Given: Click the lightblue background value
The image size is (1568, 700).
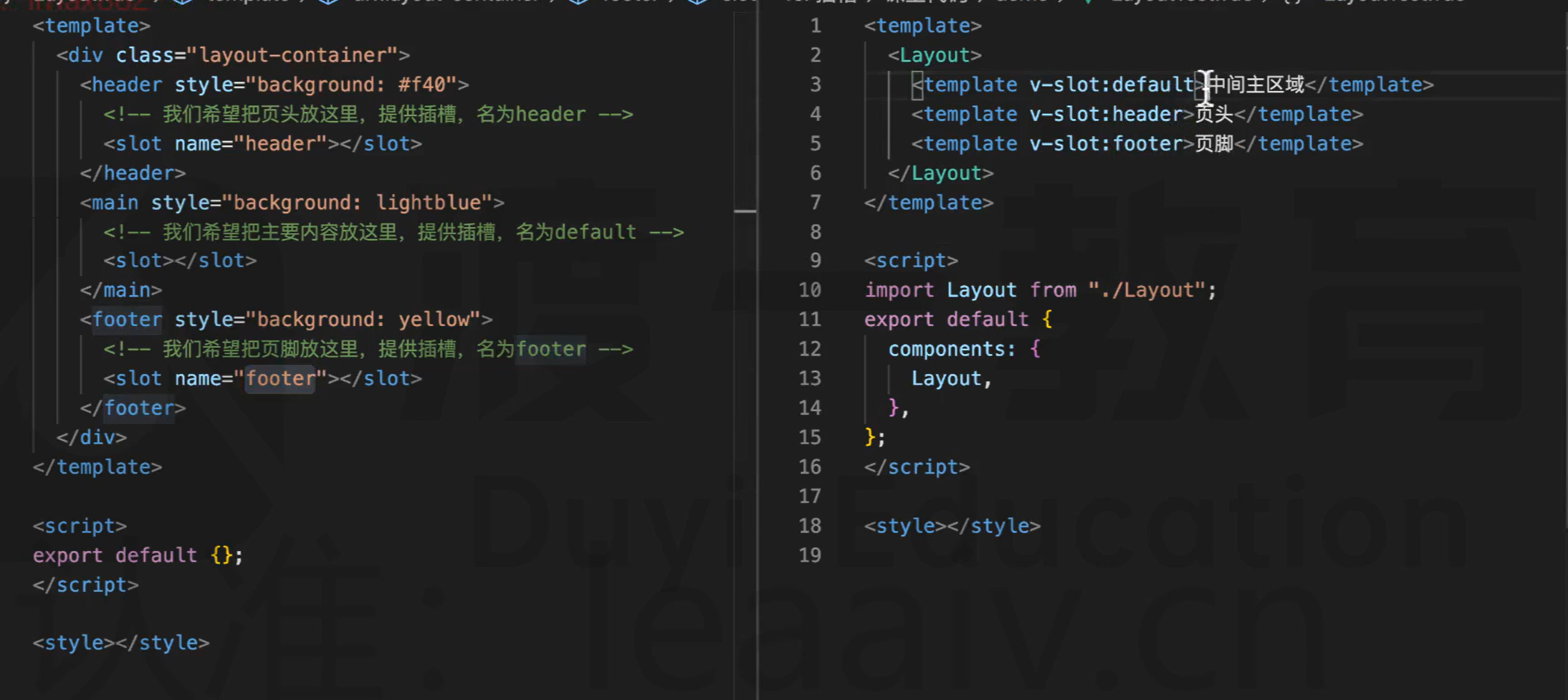Looking at the screenshot, I should click(428, 203).
